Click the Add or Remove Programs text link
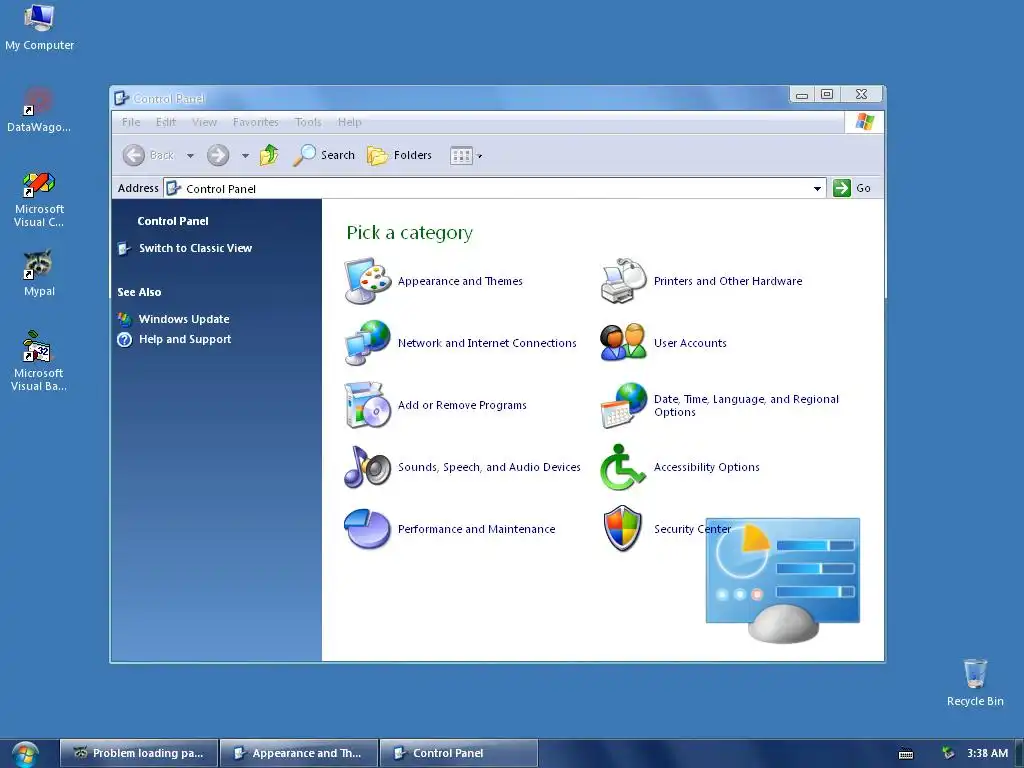This screenshot has width=1024, height=768. [x=462, y=405]
